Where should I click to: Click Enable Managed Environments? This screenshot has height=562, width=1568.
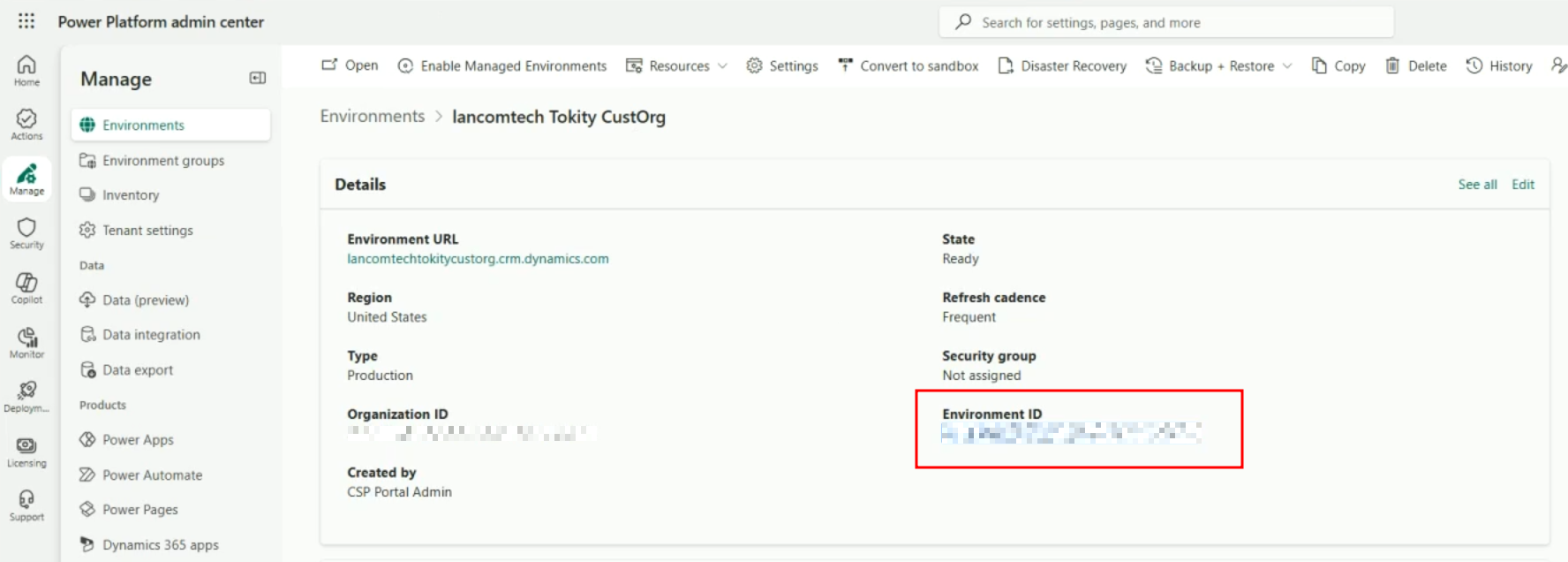coord(502,66)
